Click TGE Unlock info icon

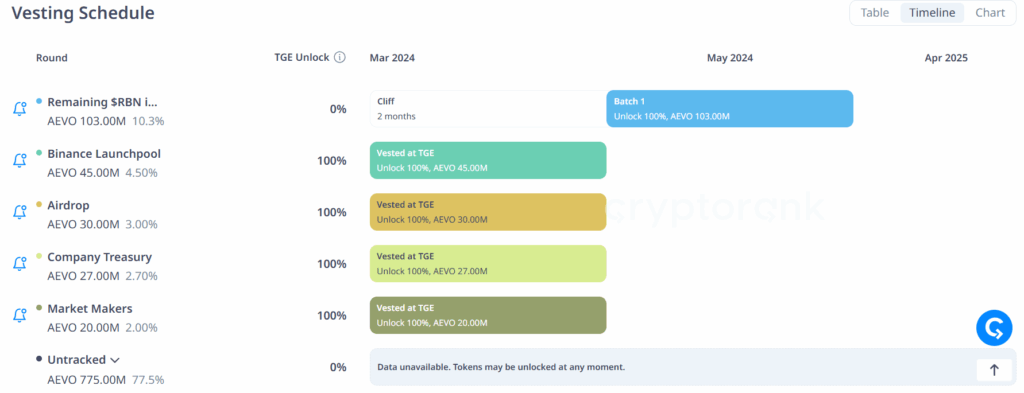point(340,57)
